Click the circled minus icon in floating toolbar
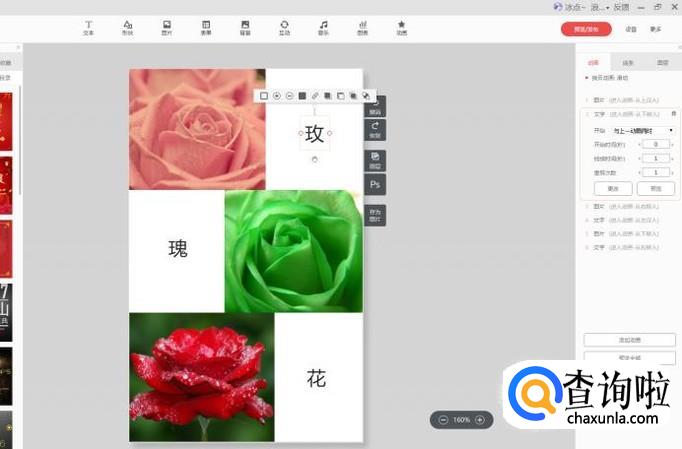Image resolution: width=682 pixels, height=449 pixels. (x=290, y=96)
